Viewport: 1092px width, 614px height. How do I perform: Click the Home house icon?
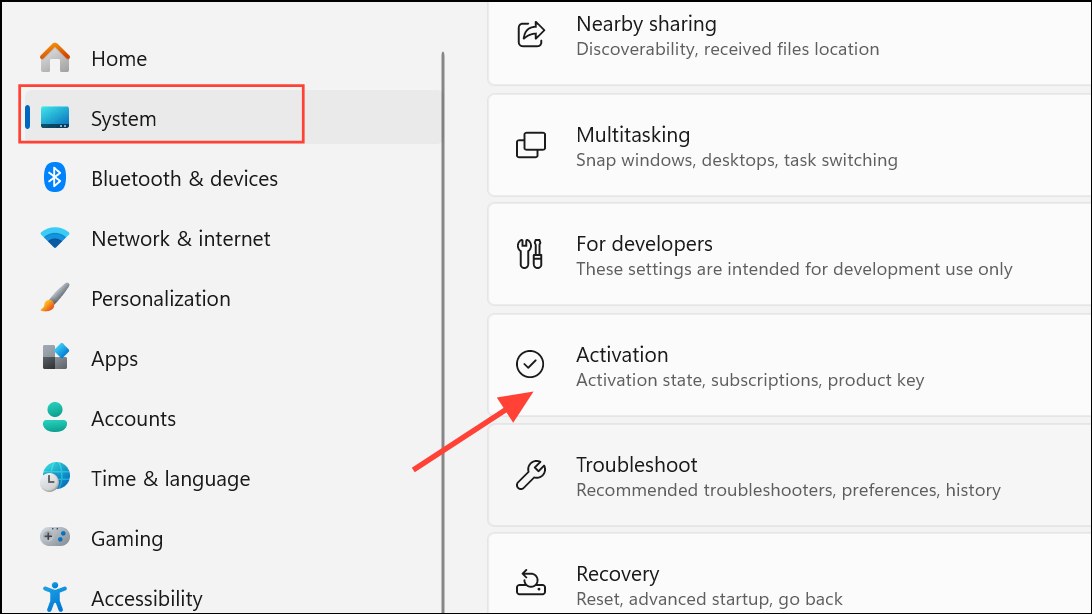tap(53, 58)
